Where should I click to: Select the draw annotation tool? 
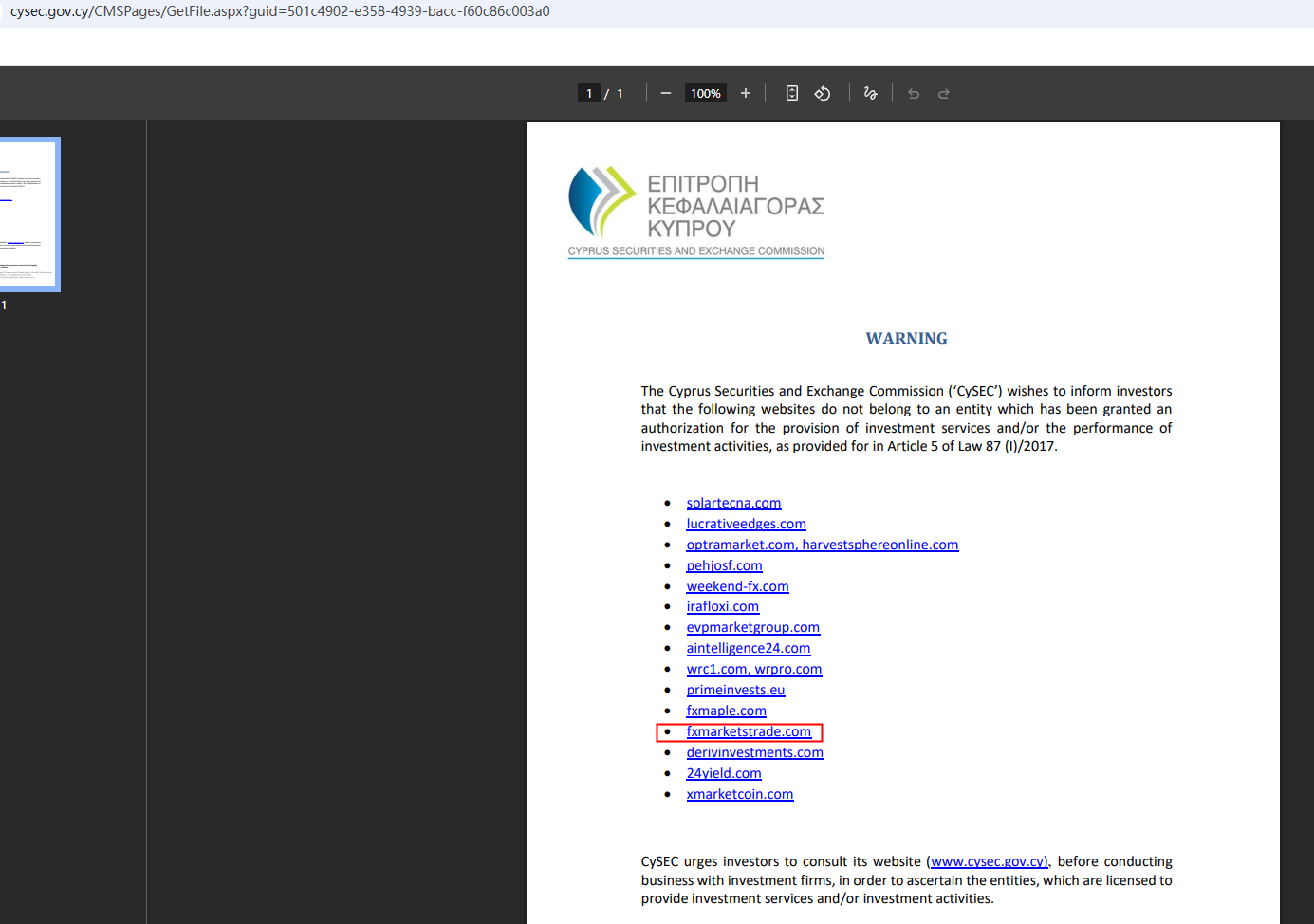pos(870,93)
